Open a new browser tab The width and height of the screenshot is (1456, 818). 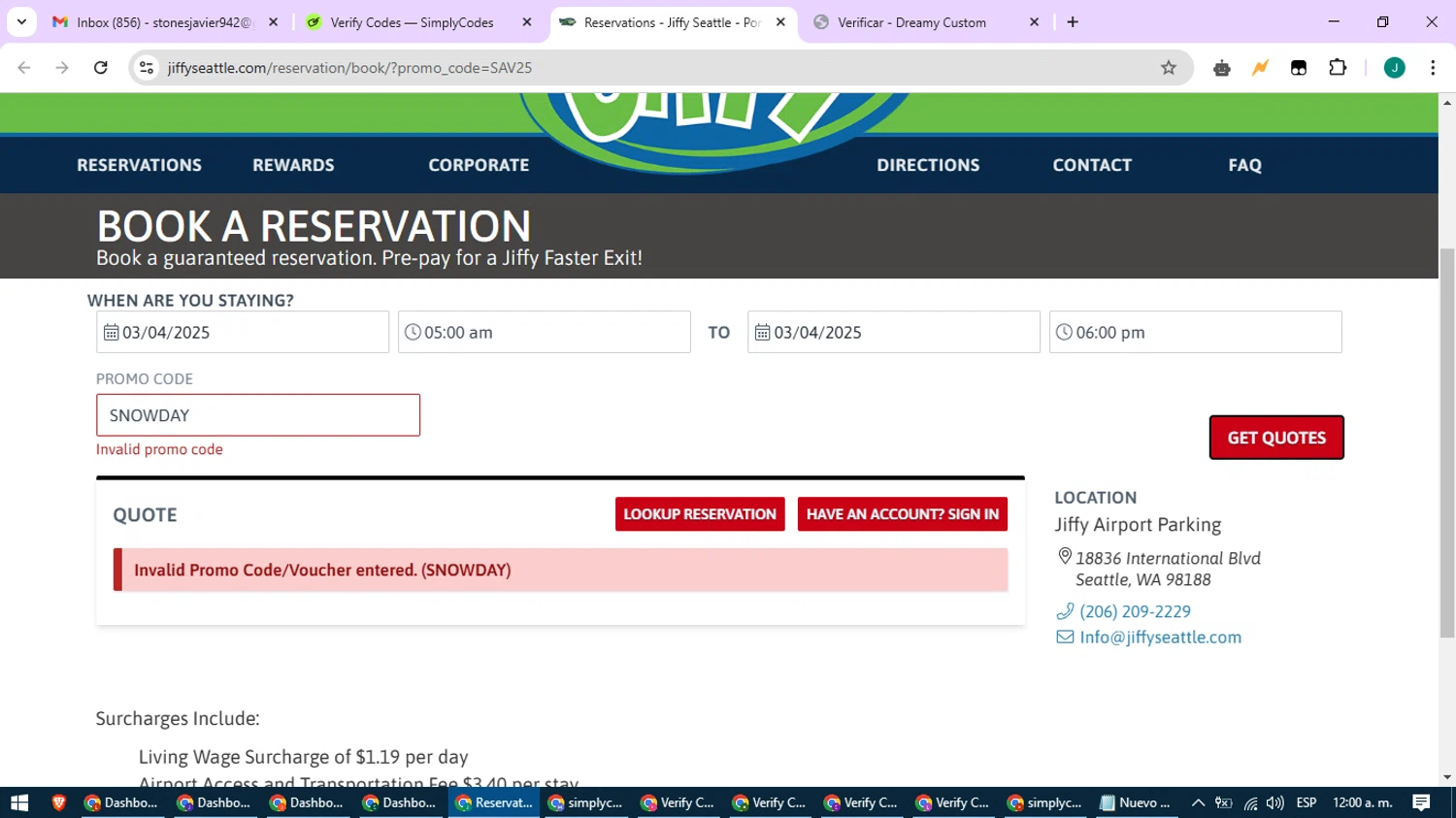point(1073,22)
